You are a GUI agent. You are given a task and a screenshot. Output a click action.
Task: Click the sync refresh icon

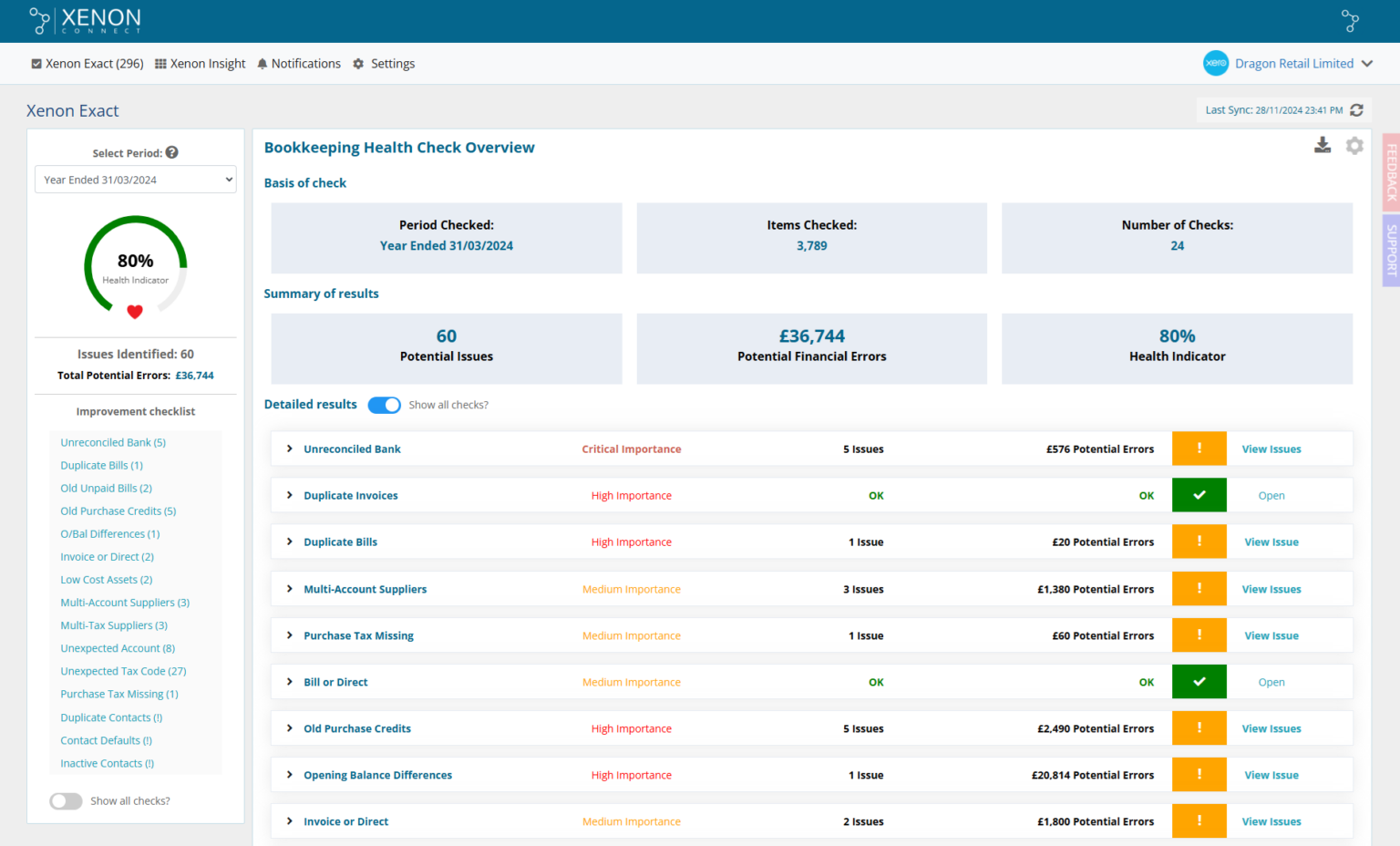click(1356, 110)
